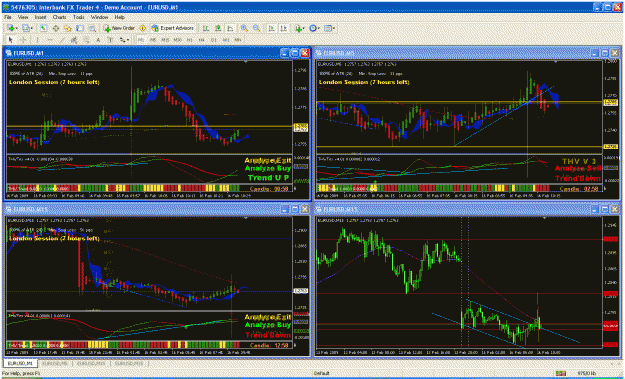Screen dimensions: 625x379
Task: Toggle the Expert Advisors button
Action: [x=173, y=28]
